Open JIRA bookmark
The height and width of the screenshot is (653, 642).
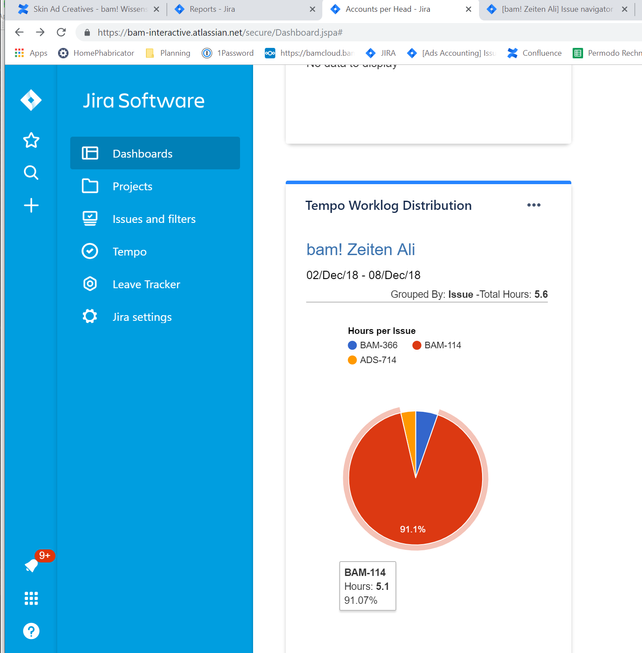point(381,53)
